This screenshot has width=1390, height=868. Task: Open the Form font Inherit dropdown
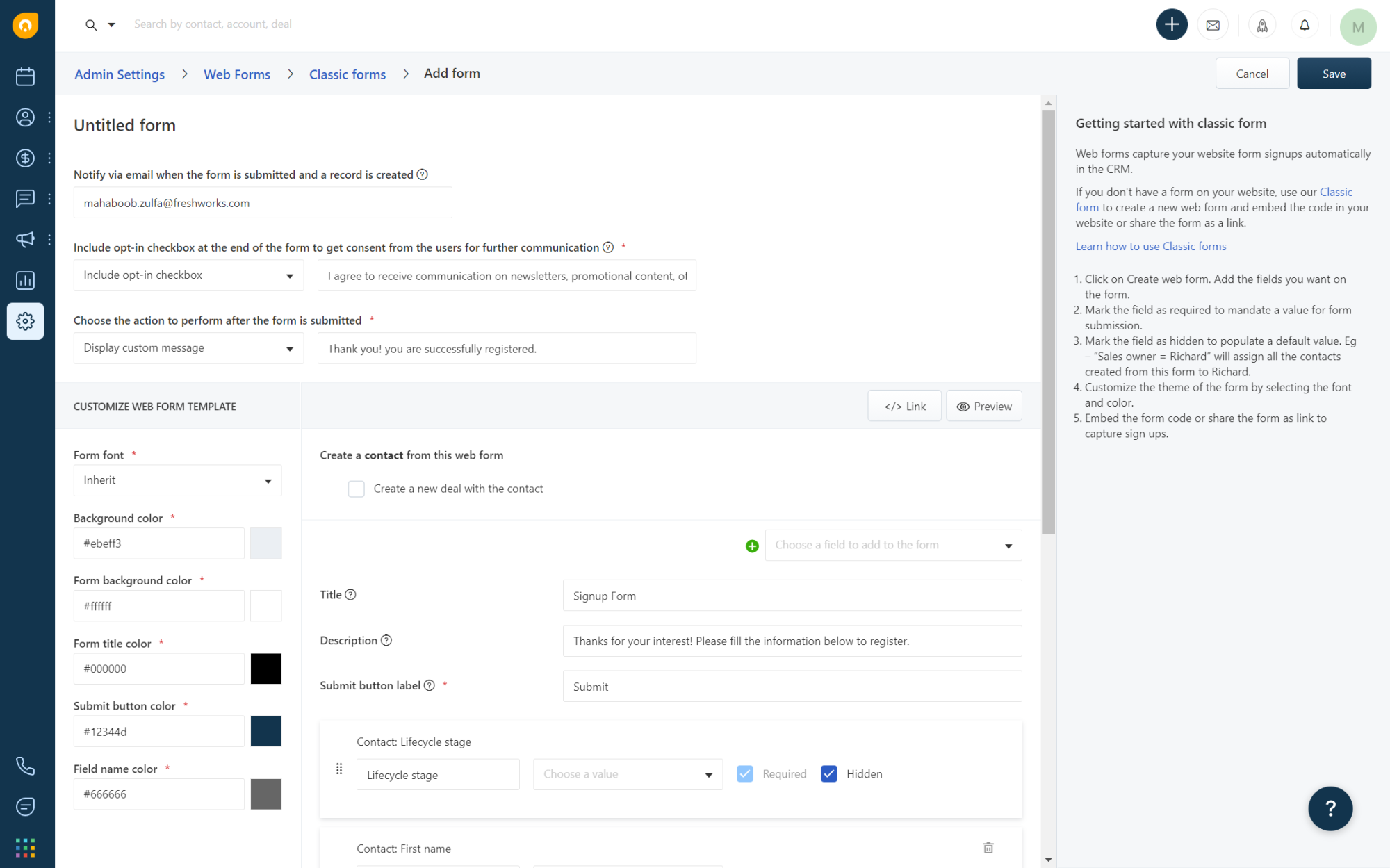[177, 480]
